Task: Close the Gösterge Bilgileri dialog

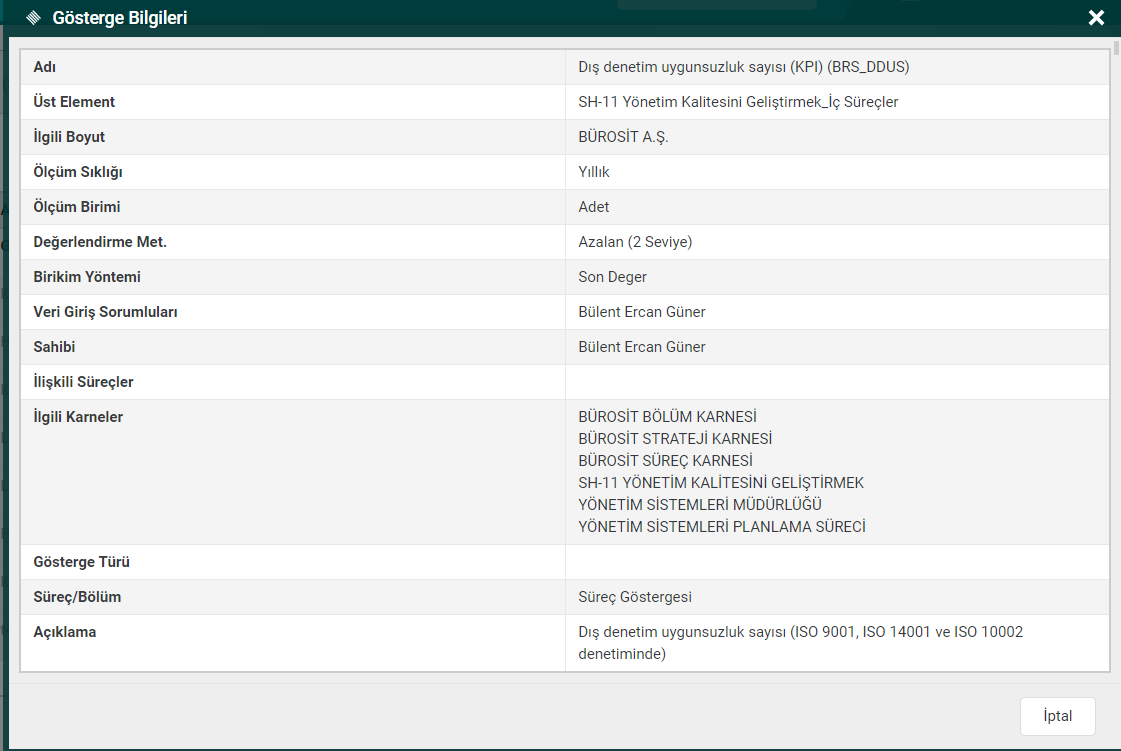Action: pos(1096,18)
